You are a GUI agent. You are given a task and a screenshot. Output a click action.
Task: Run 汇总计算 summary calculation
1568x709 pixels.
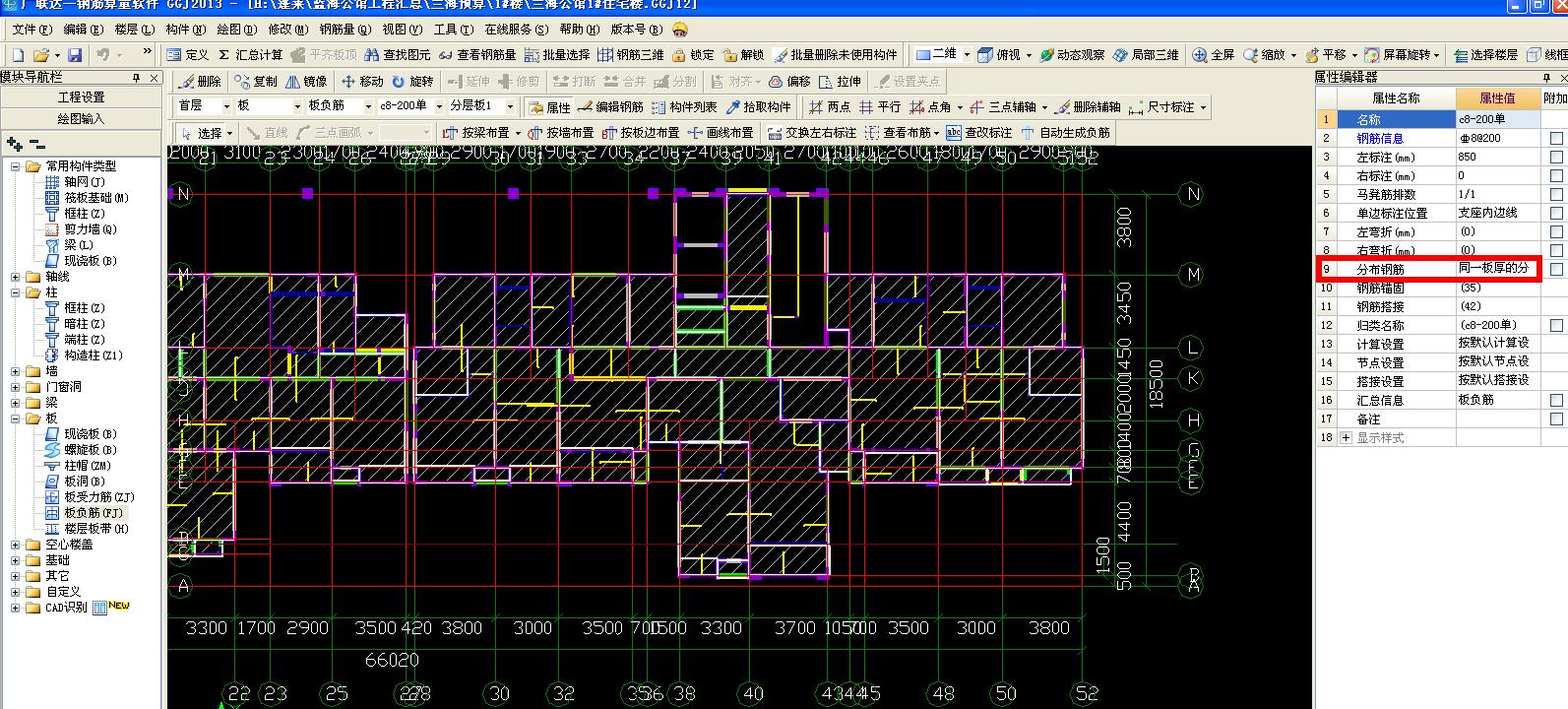coord(251,55)
